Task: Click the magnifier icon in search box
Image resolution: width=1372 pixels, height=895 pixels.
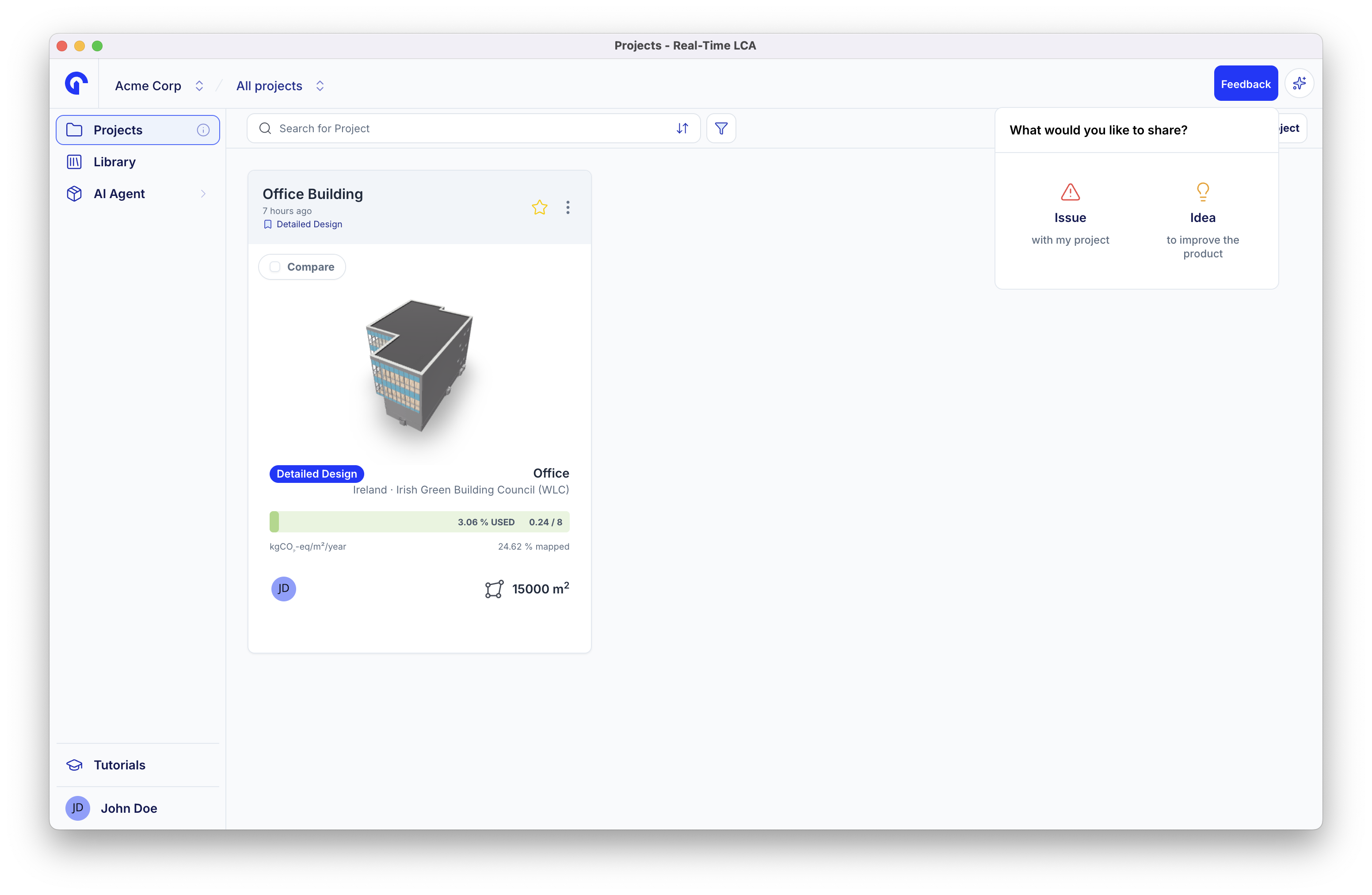Action: 265,129
